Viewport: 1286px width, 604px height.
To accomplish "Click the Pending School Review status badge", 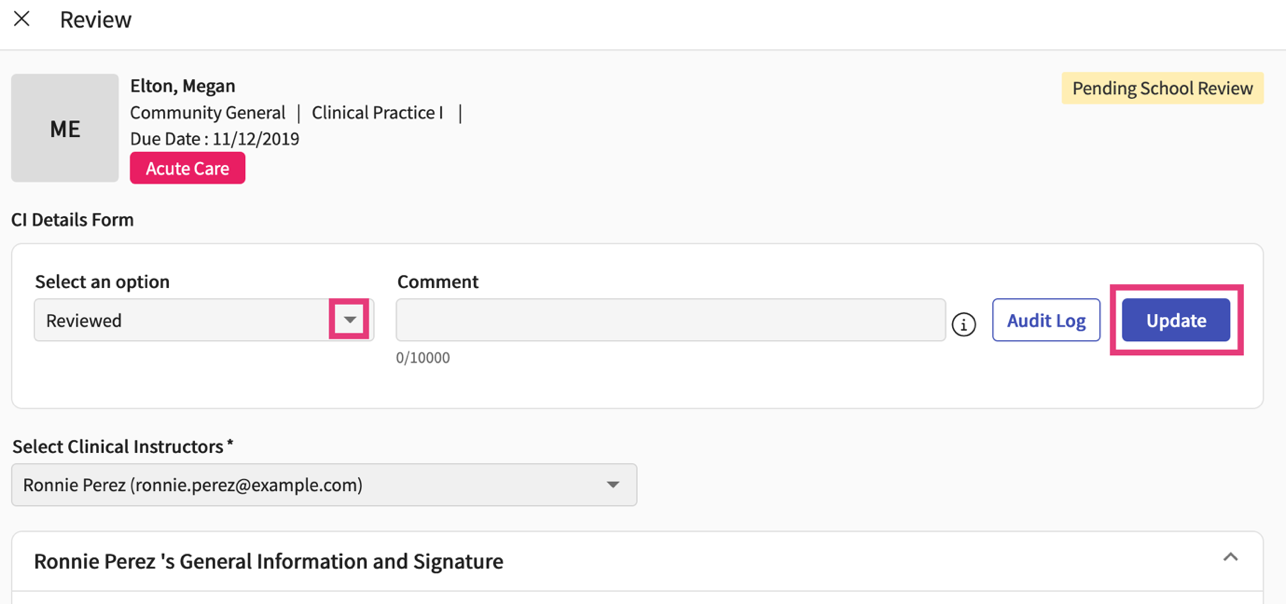I will (1162, 88).
